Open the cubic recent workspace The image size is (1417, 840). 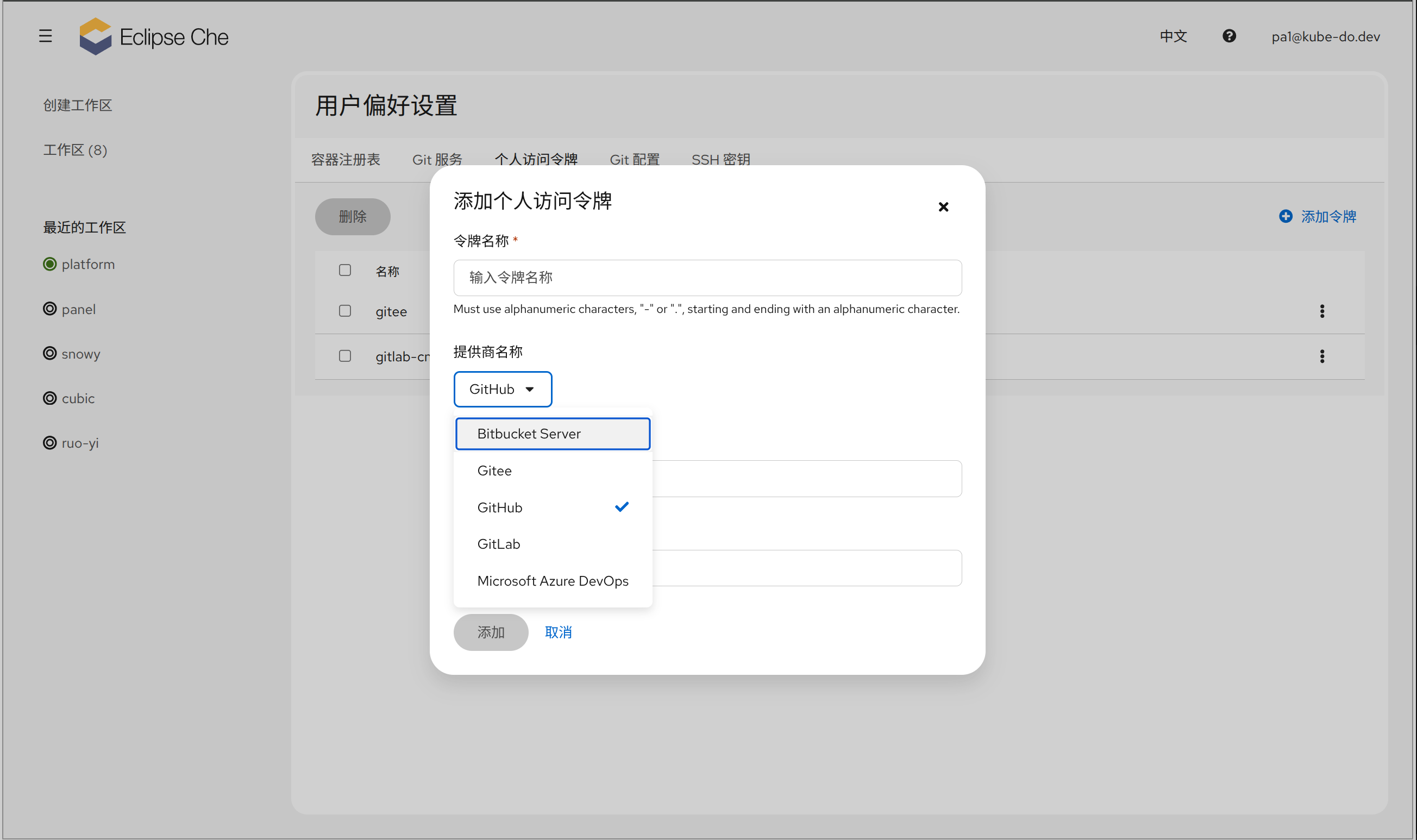tap(78, 398)
